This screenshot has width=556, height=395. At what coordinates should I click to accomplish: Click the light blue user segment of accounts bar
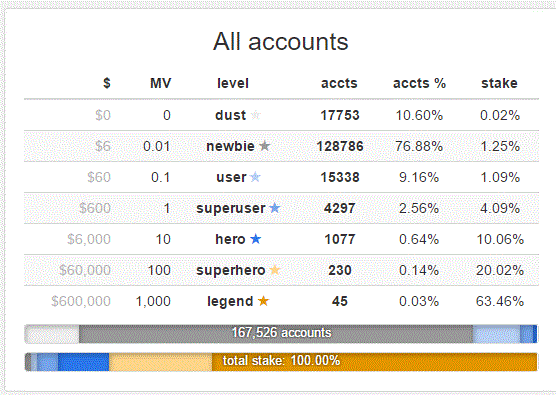click(x=496, y=334)
